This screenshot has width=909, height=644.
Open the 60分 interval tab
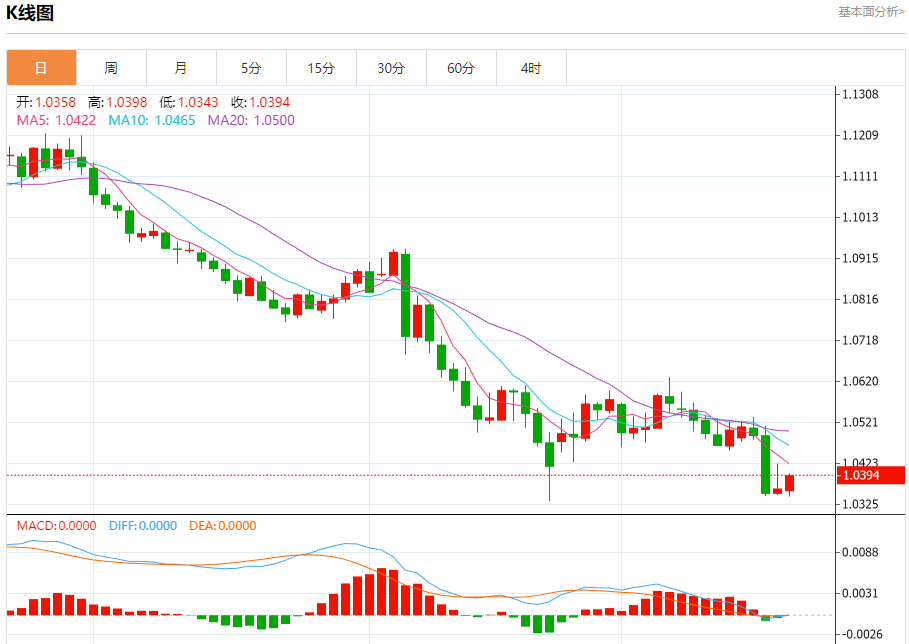tap(461, 68)
